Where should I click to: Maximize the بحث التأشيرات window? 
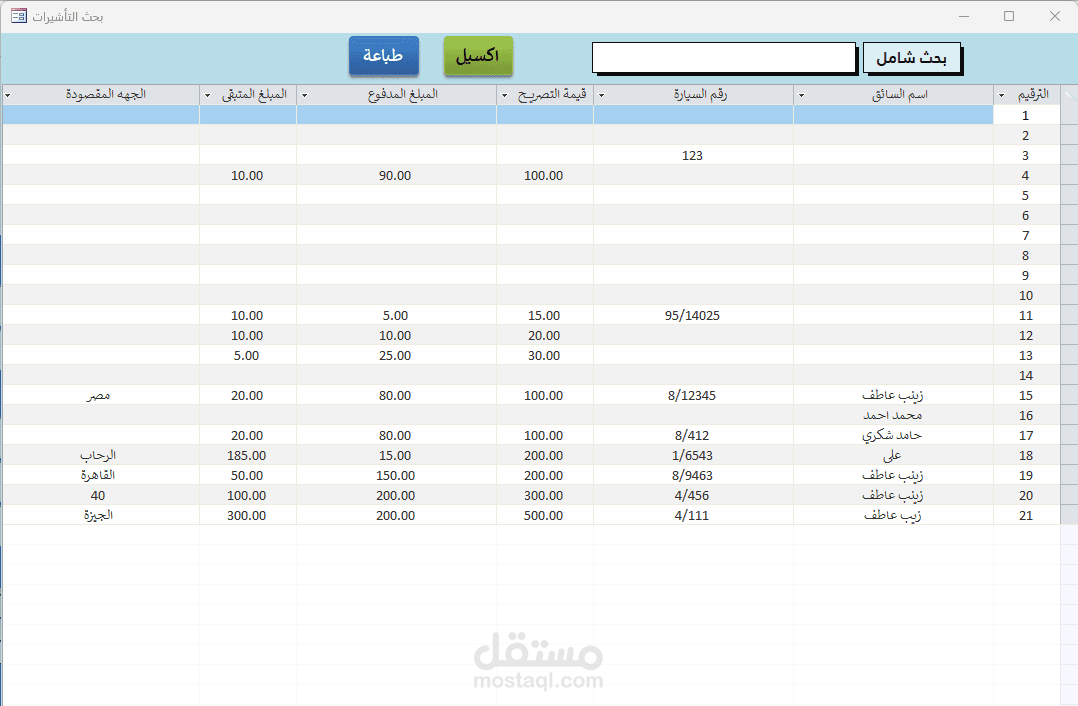[x=1009, y=16]
